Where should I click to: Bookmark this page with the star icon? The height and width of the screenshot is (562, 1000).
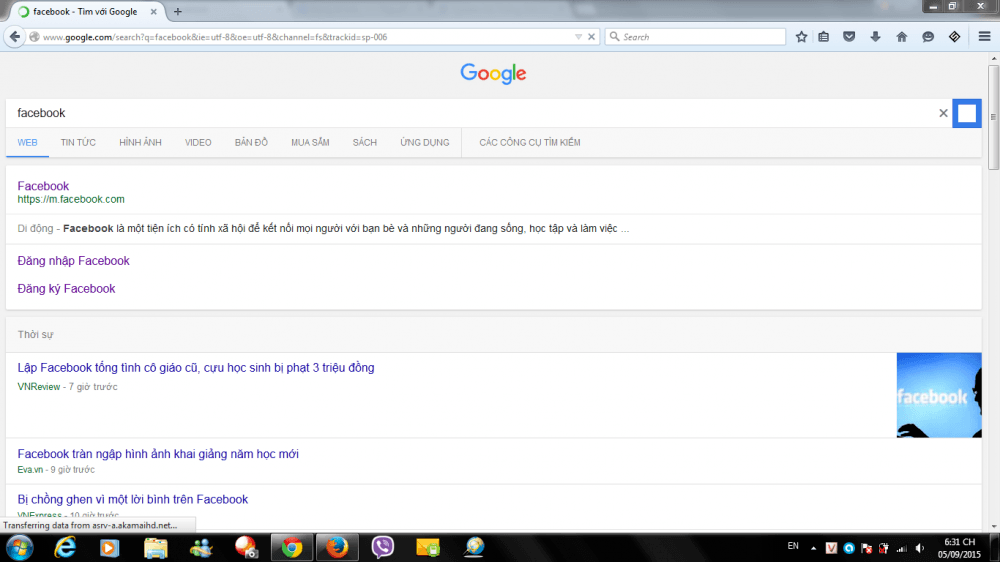(x=802, y=37)
